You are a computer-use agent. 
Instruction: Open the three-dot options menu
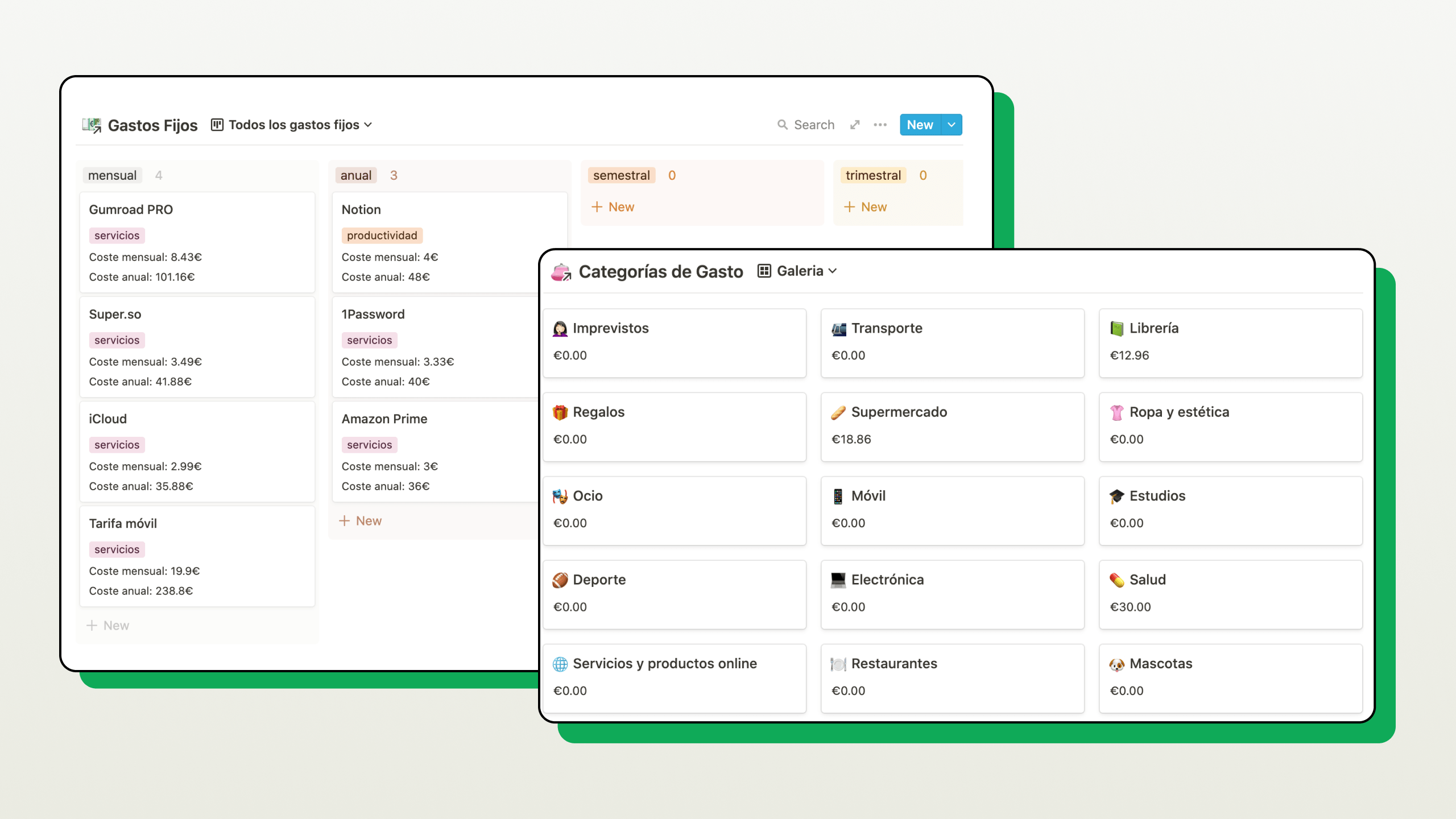coord(880,125)
